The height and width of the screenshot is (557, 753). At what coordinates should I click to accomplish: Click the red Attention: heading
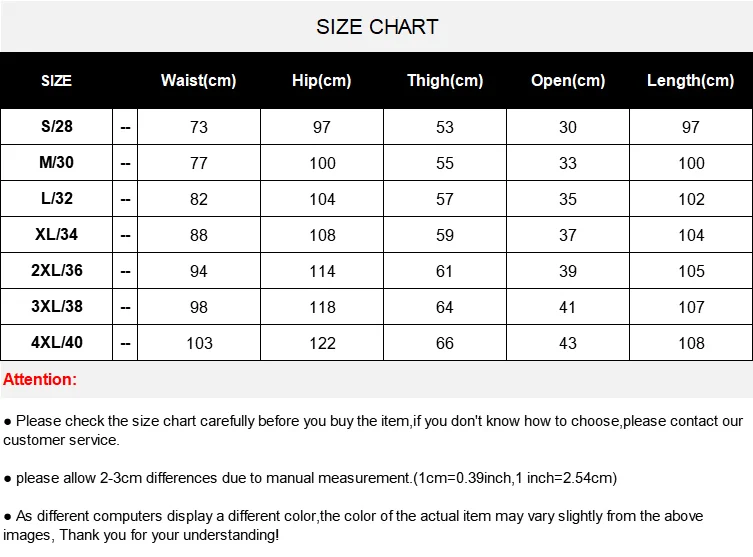[40, 379]
